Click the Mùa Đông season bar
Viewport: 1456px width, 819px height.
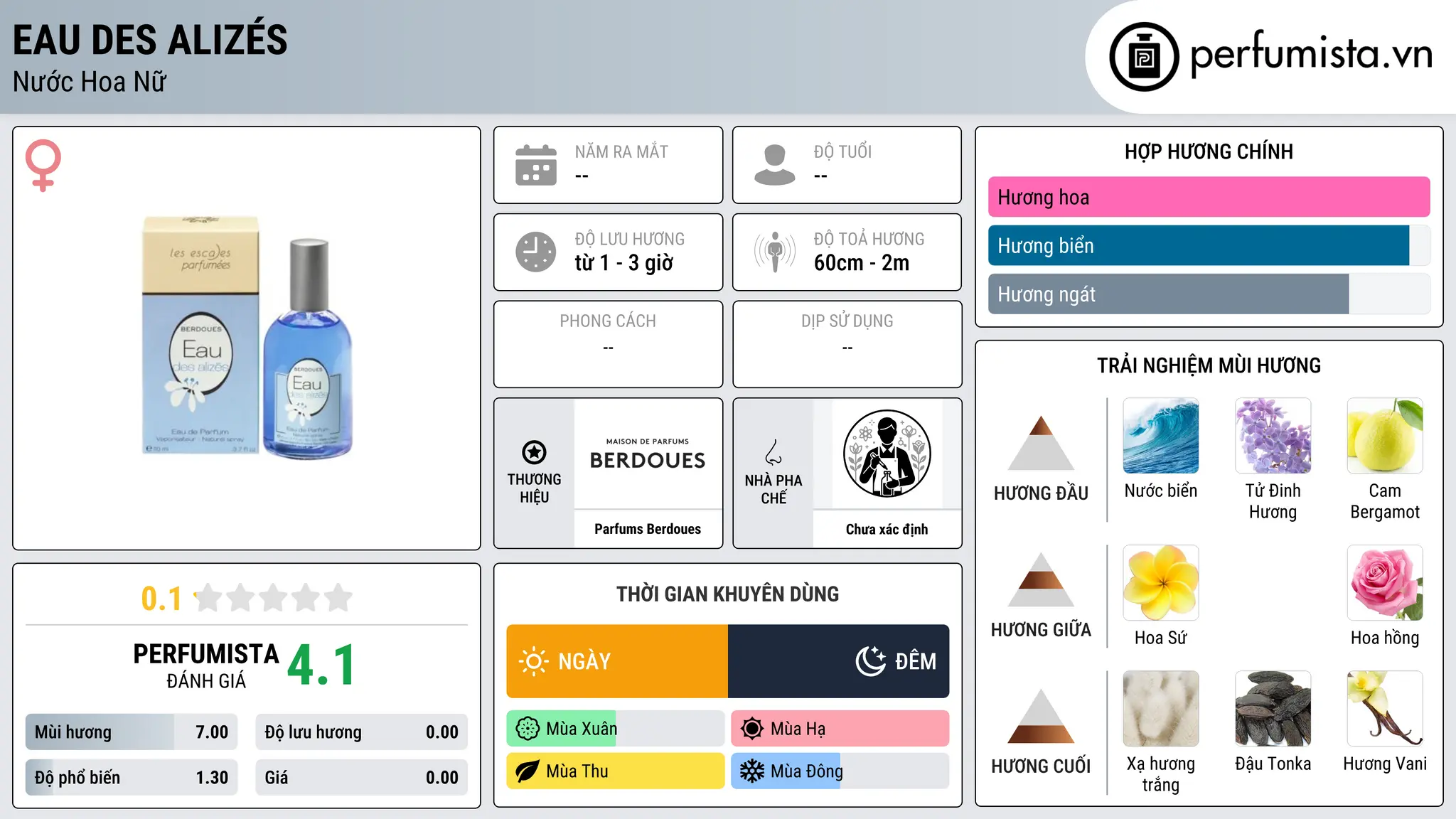pyautogui.click(x=840, y=771)
